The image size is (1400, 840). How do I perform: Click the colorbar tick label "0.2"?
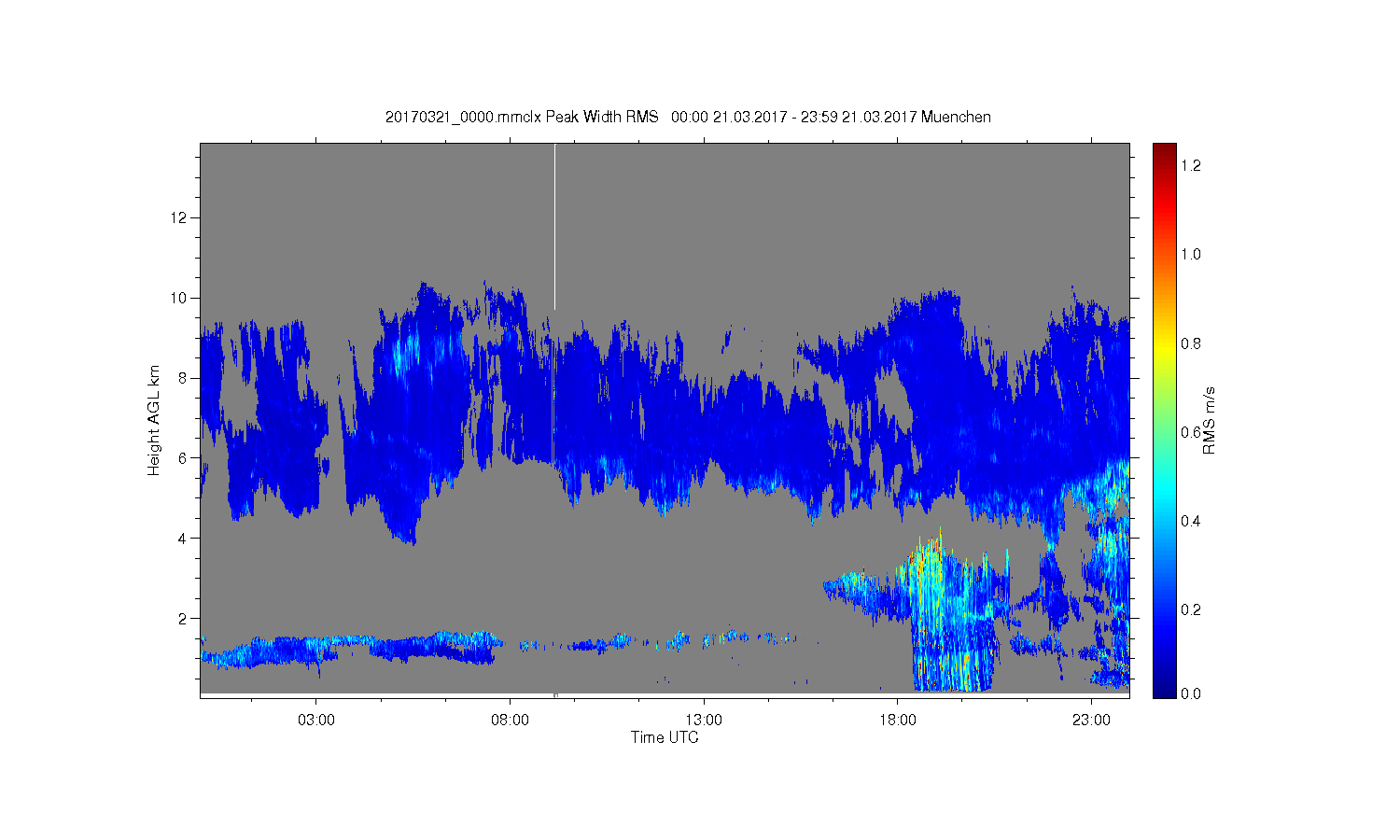point(1191,609)
